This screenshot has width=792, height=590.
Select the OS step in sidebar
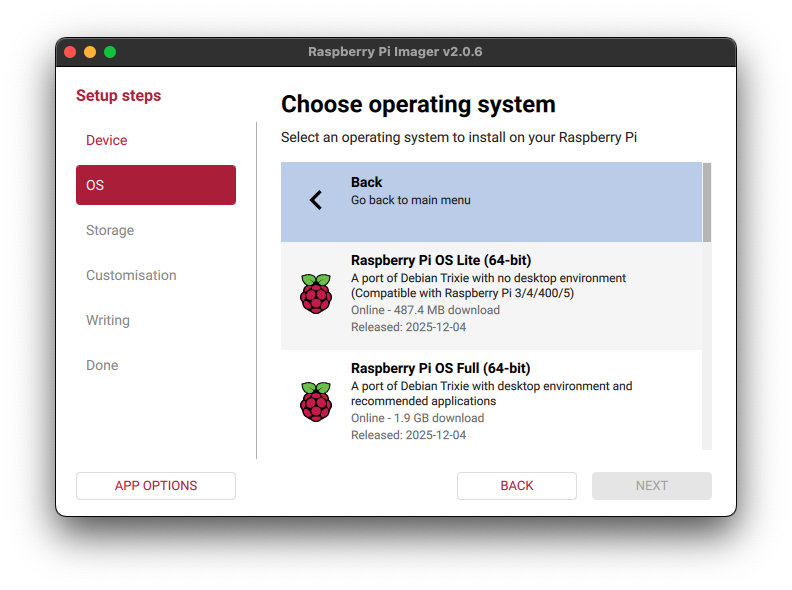pyautogui.click(x=156, y=185)
